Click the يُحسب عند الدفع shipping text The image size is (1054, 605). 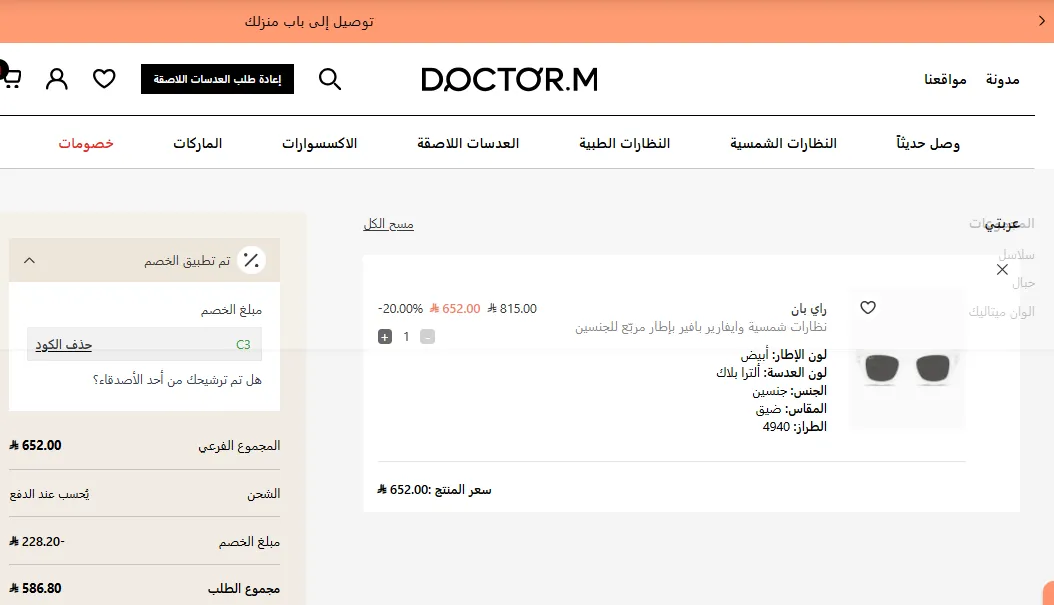tap(49, 493)
